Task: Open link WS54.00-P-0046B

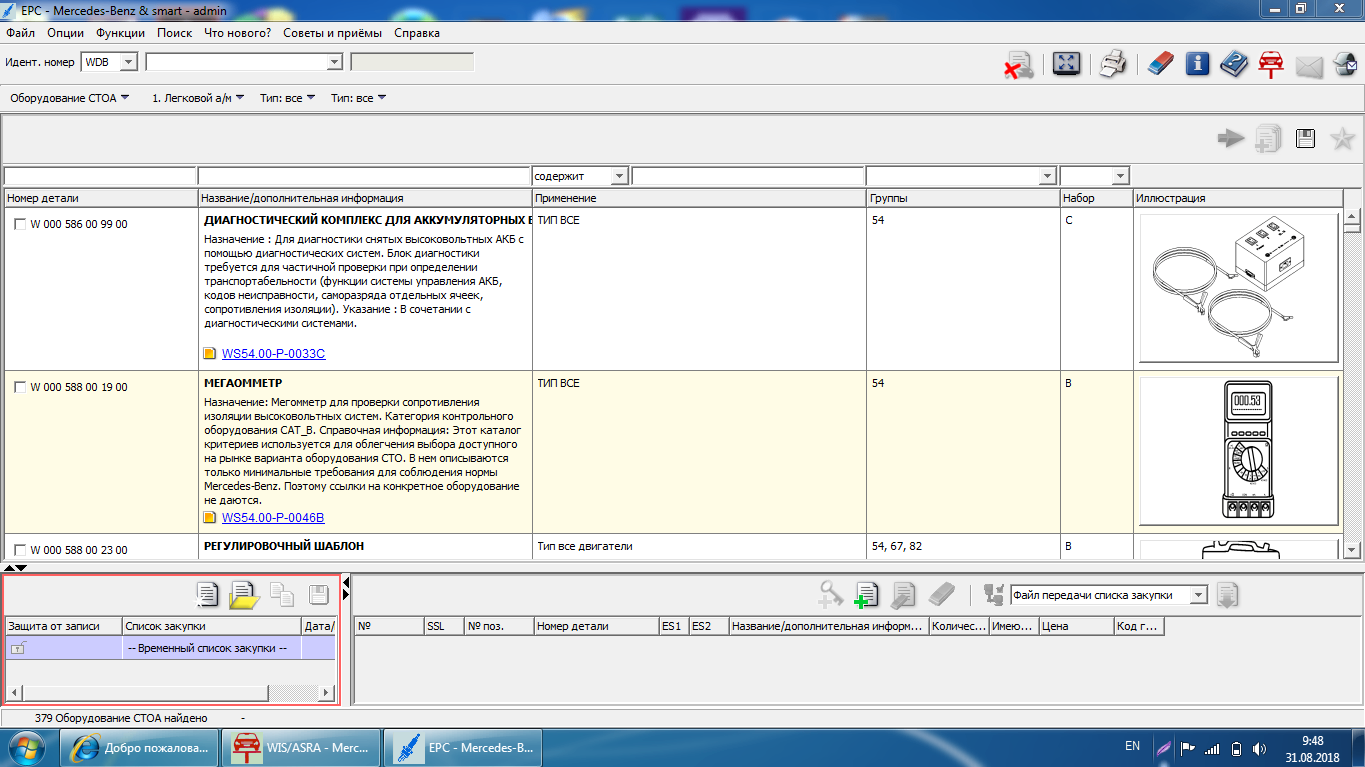Action: pyautogui.click(x=273, y=517)
